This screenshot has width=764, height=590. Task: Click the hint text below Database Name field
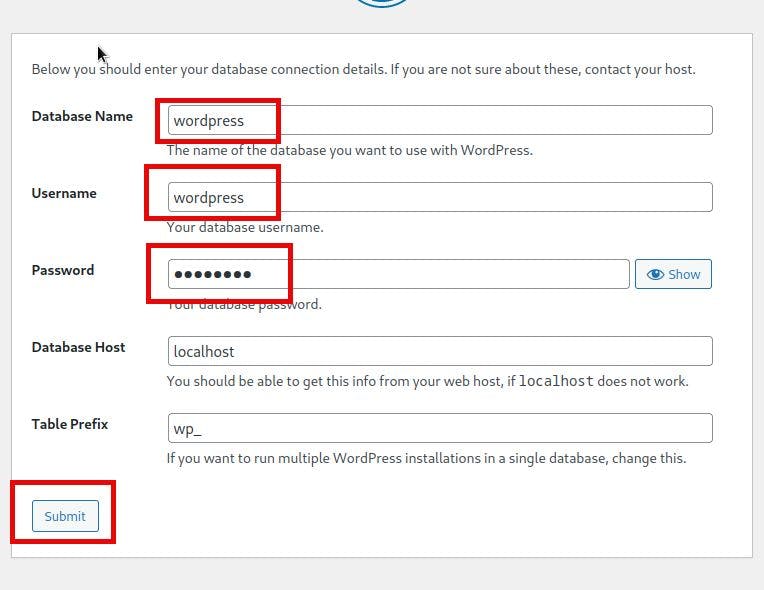(349, 150)
